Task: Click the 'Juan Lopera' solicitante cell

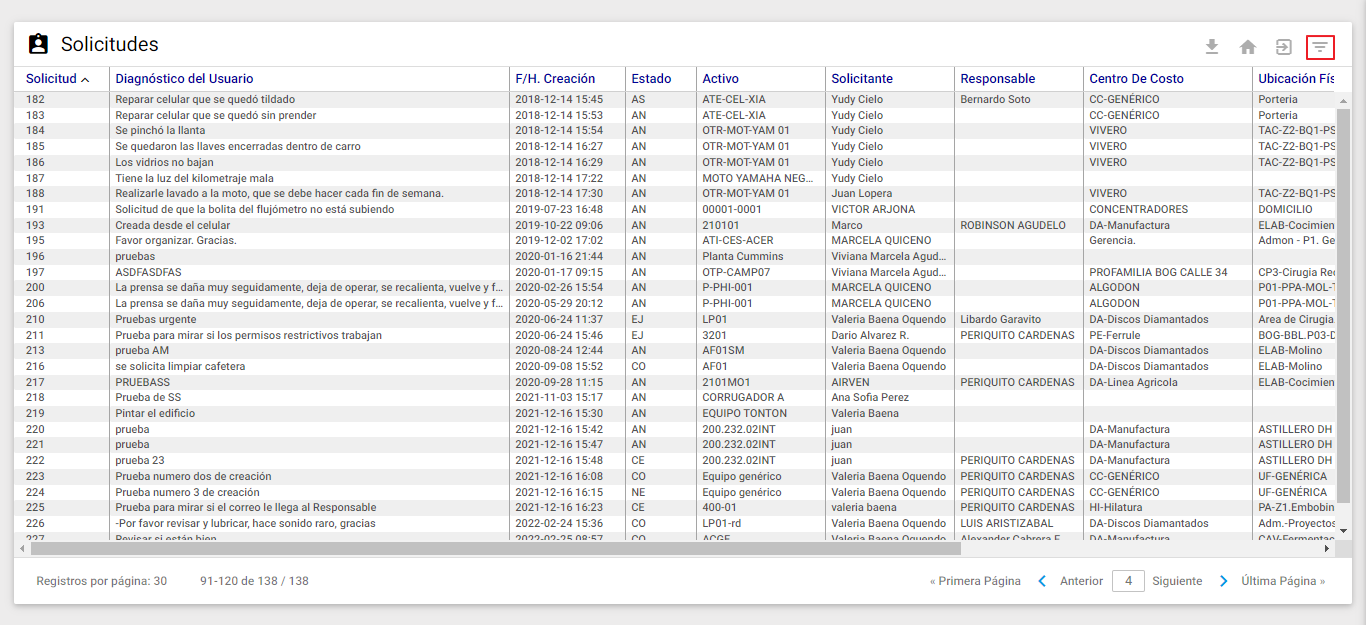Action: pos(861,193)
